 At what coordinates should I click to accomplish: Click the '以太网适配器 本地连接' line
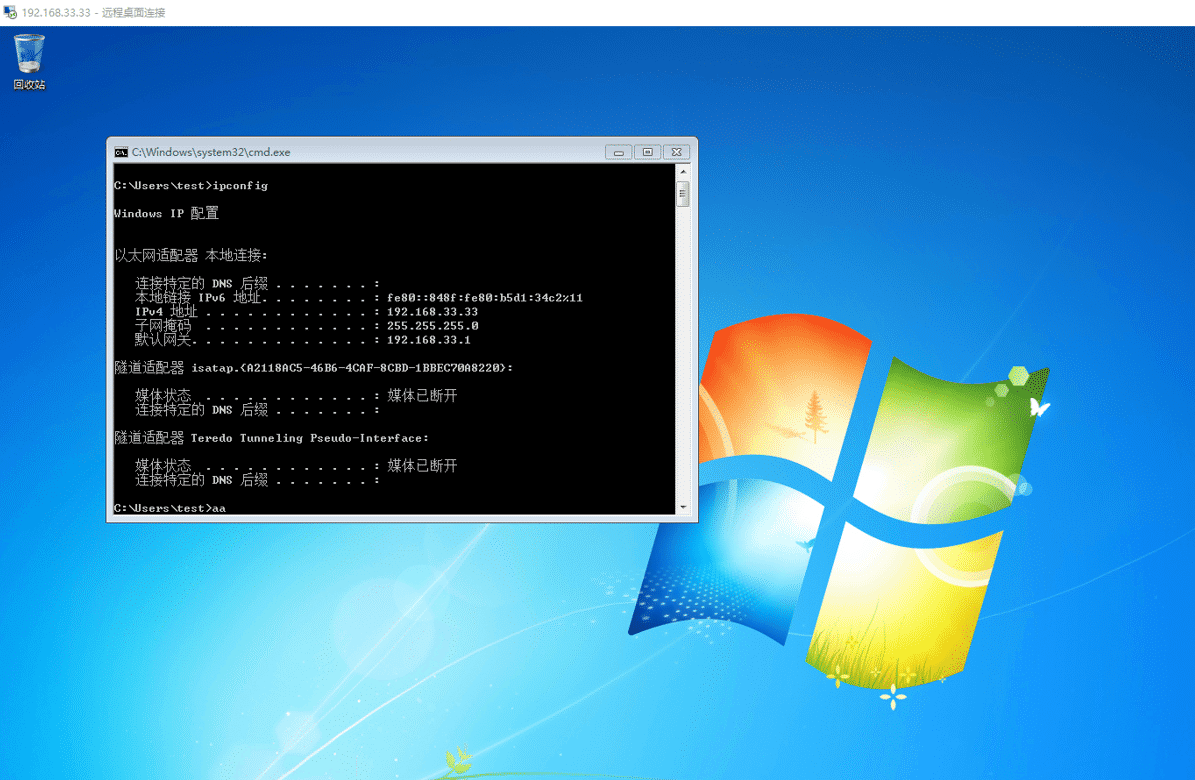pyautogui.click(x=191, y=255)
